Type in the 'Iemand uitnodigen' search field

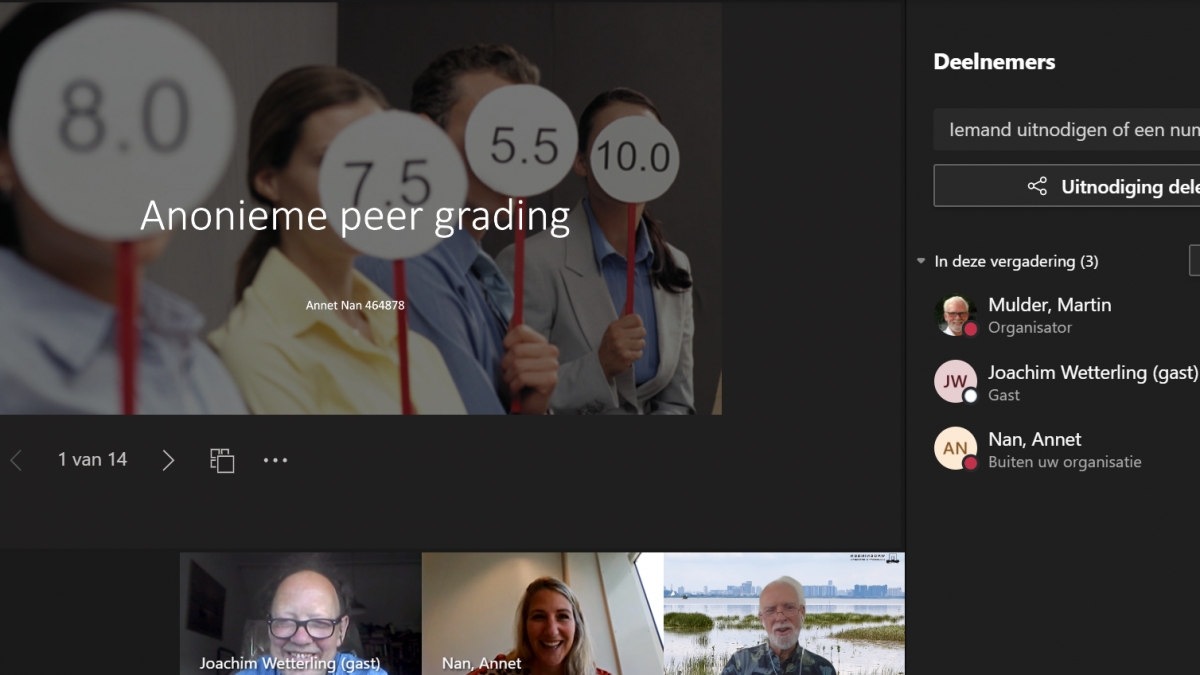pos(1066,130)
